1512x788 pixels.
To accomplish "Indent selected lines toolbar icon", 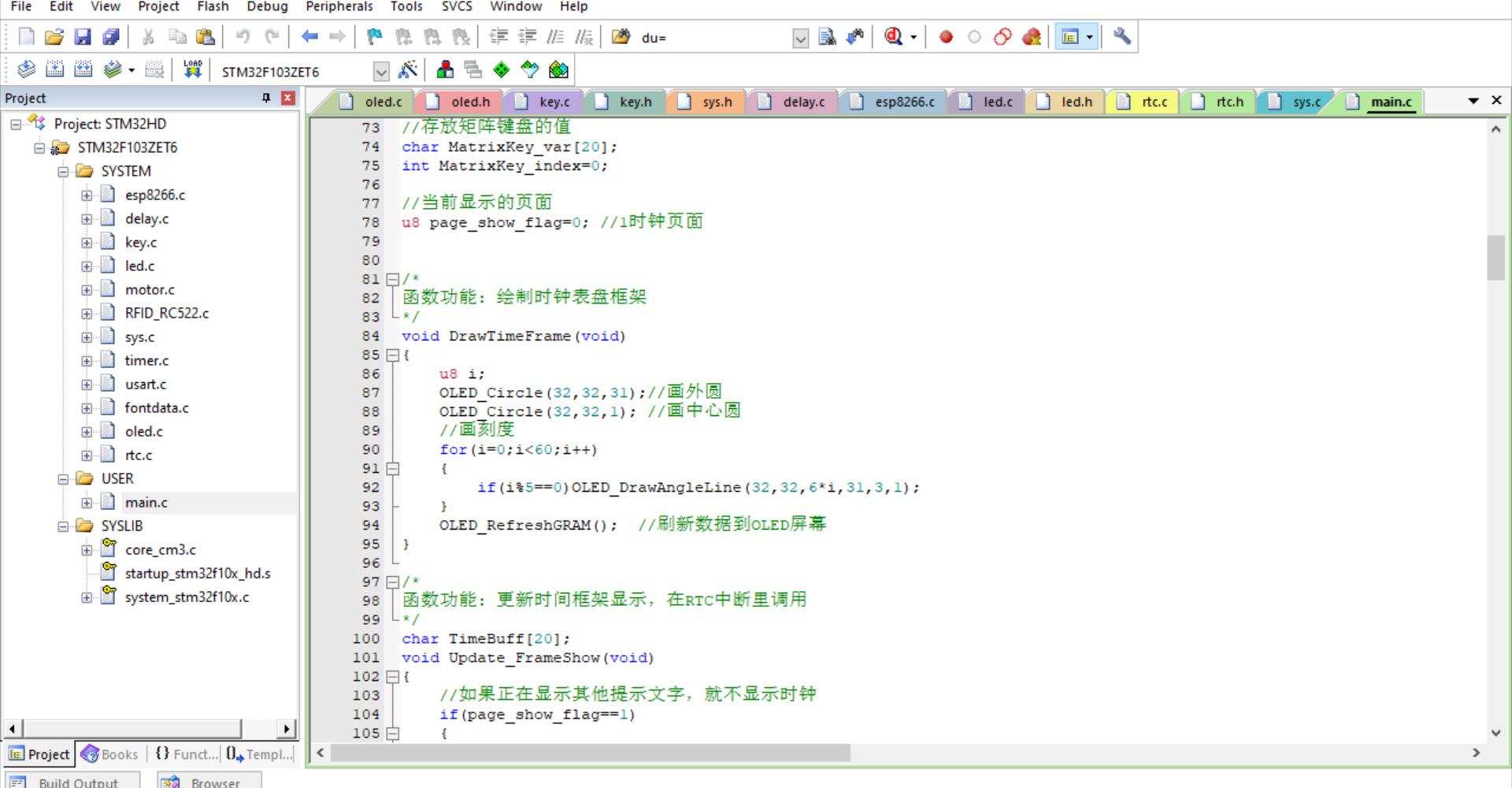I will (x=498, y=37).
